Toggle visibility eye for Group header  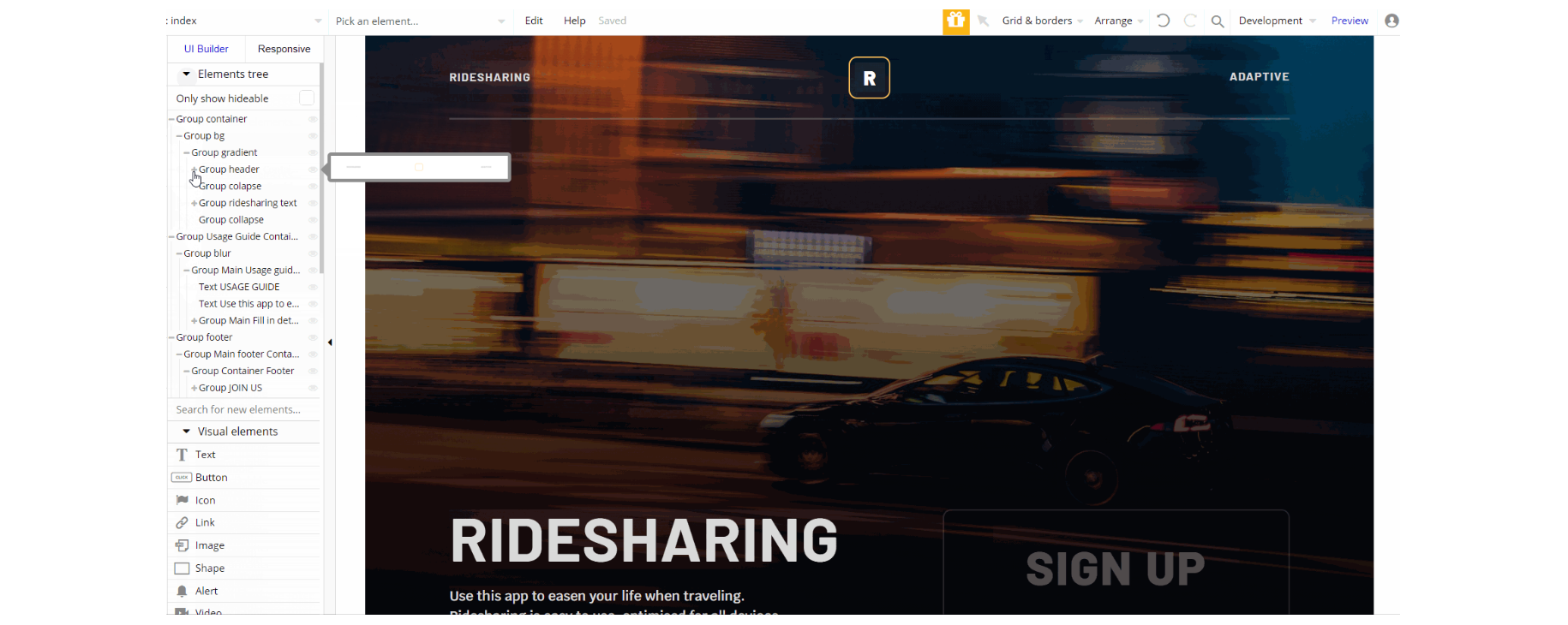point(313,170)
